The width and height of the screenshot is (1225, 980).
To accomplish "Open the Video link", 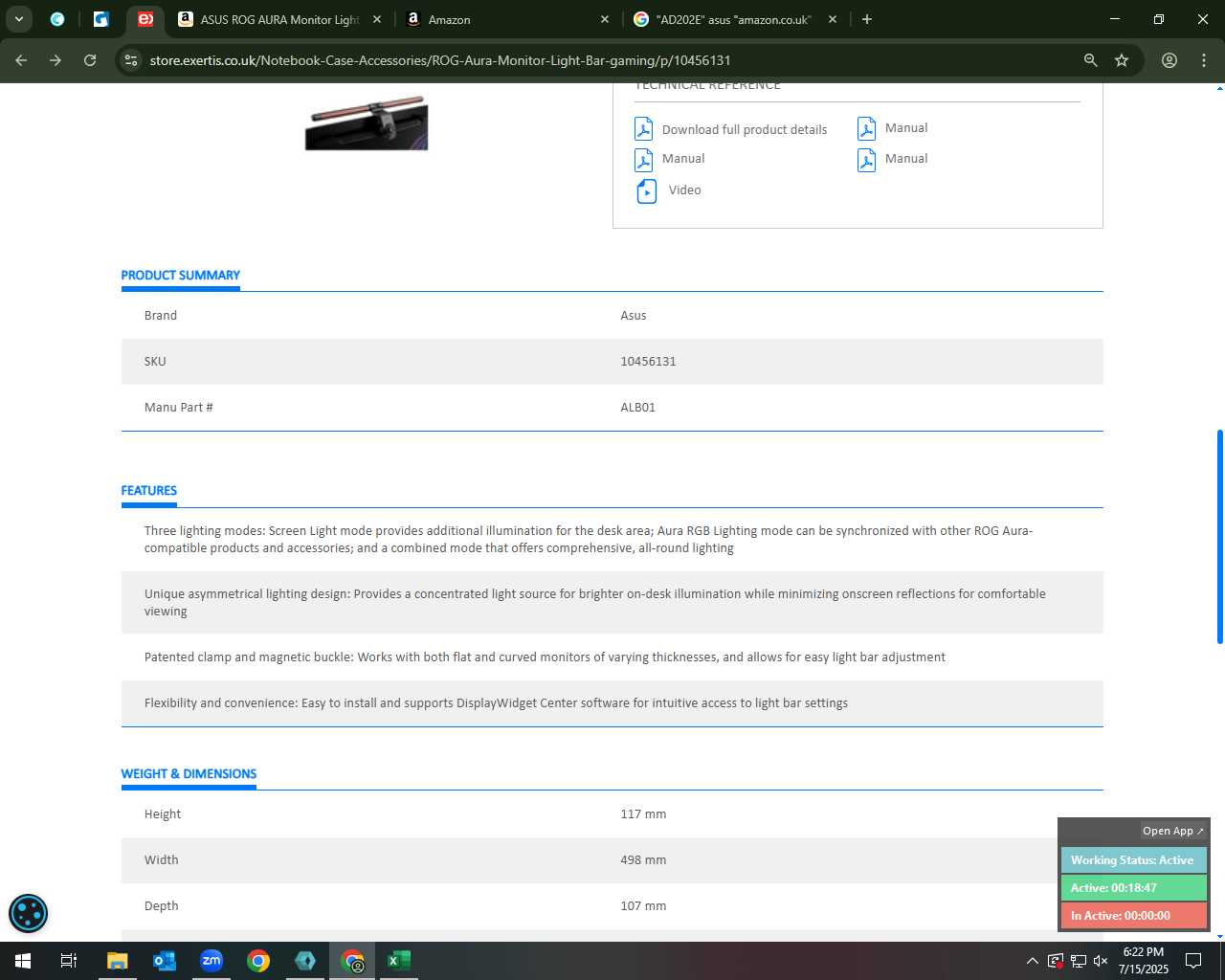I will tap(685, 190).
